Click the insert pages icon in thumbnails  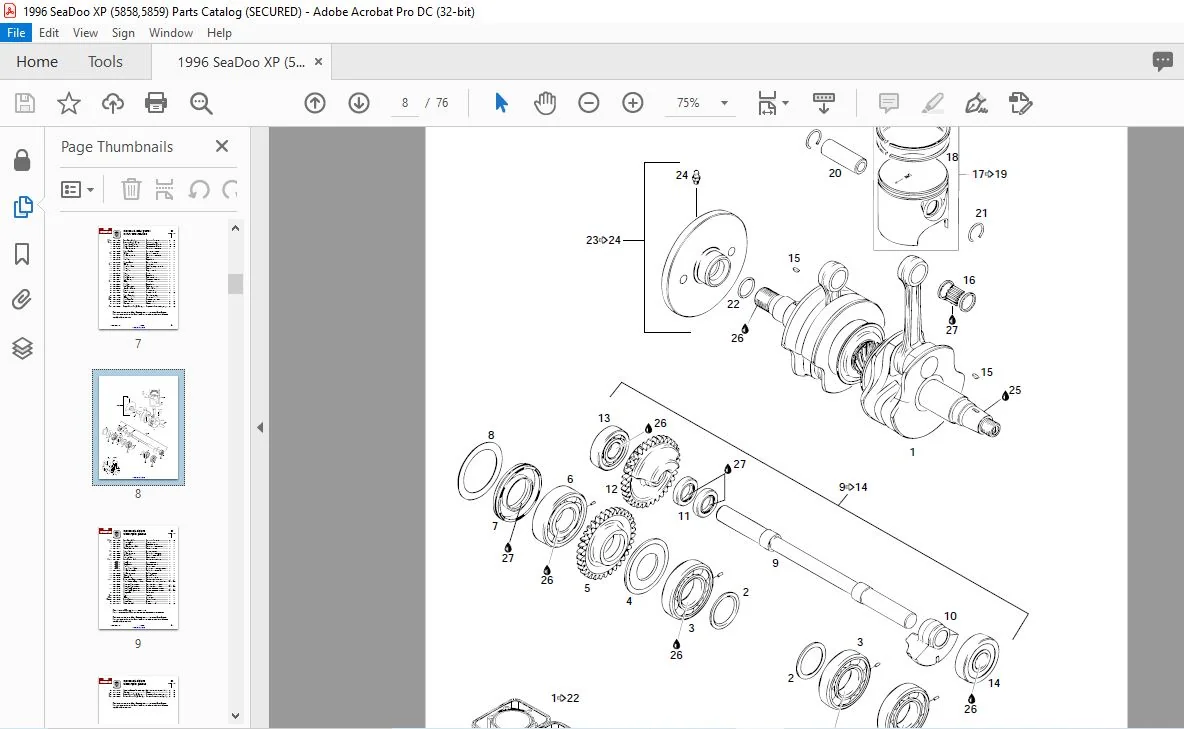[x=164, y=189]
